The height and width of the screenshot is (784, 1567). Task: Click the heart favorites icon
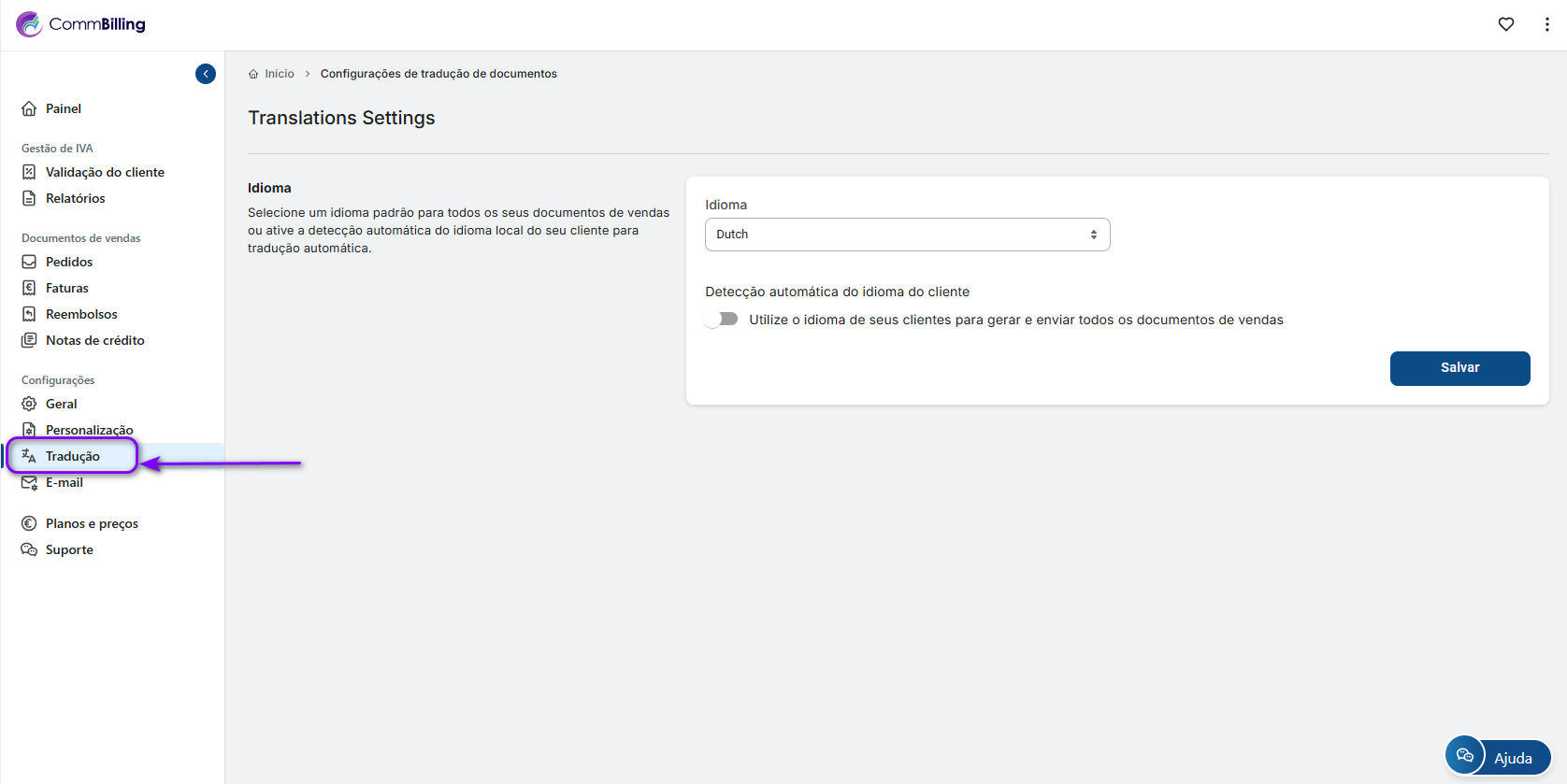pos(1505,24)
